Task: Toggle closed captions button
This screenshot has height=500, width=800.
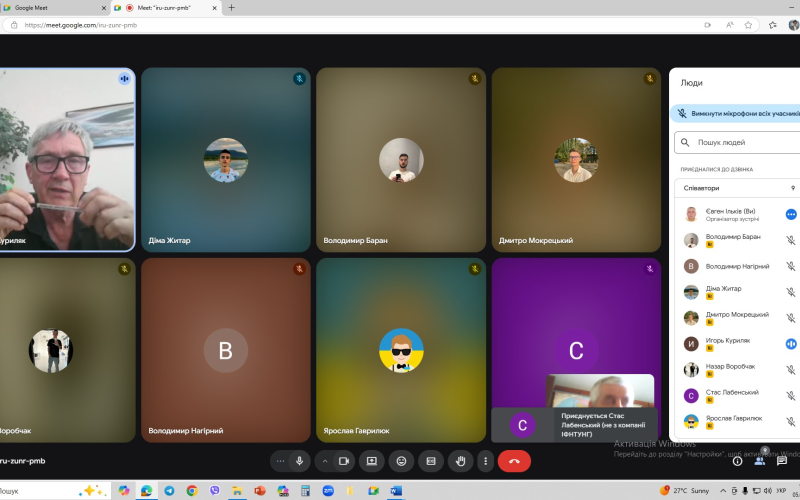Action: click(x=431, y=461)
